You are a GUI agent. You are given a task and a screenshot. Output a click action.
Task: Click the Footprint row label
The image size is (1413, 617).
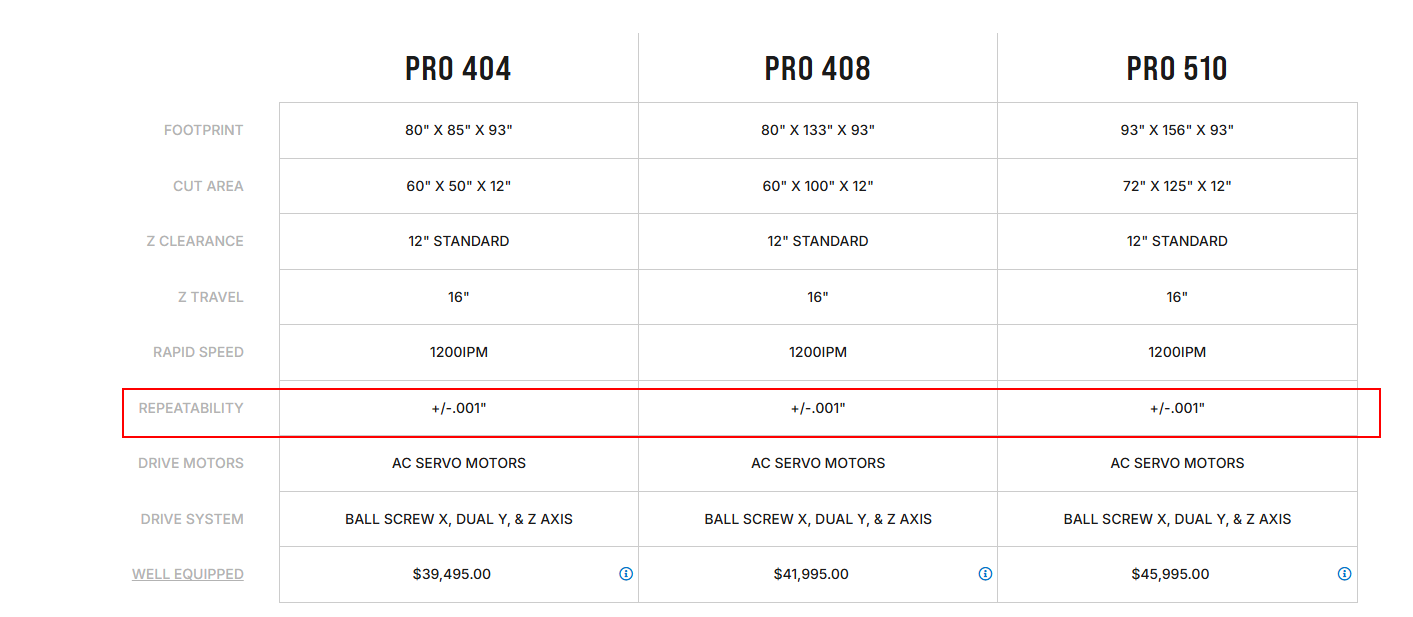(x=204, y=130)
